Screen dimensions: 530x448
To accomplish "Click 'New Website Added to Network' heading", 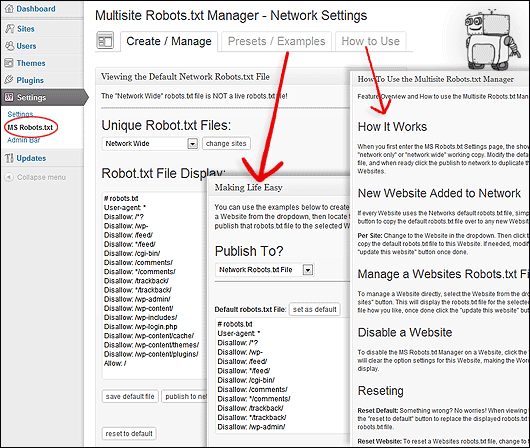I will point(439,193).
